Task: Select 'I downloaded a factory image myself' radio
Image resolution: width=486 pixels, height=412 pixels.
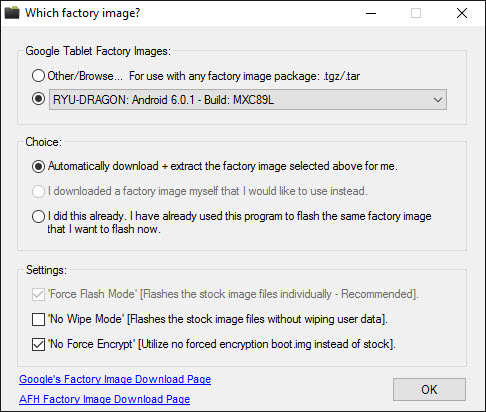Action: 38,191
